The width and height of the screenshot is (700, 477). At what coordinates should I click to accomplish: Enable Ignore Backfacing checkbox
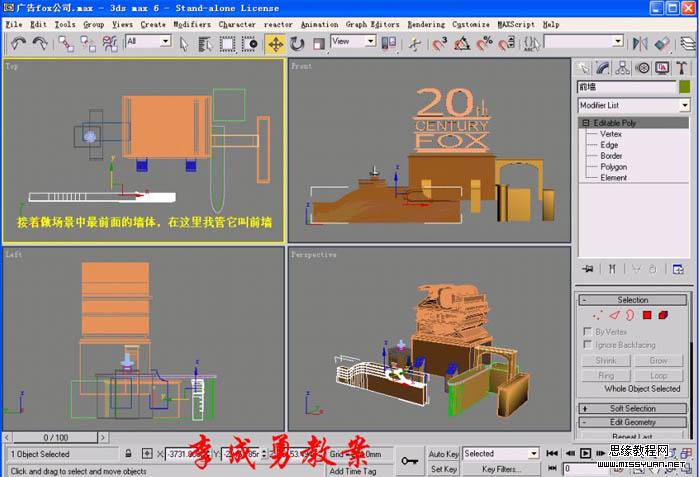588,344
